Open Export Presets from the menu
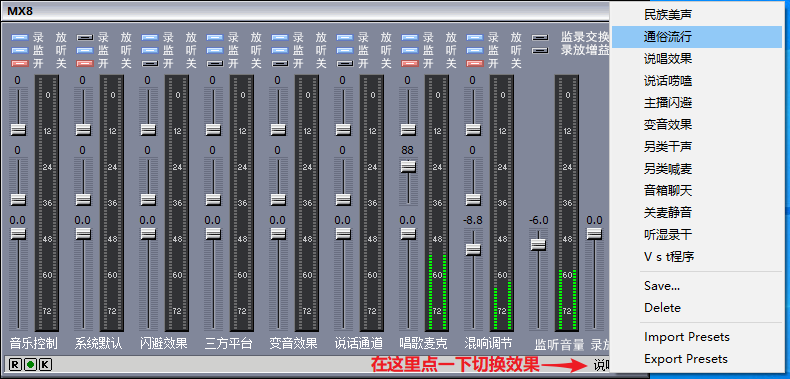This screenshot has width=790, height=379. click(x=697, y=359)
